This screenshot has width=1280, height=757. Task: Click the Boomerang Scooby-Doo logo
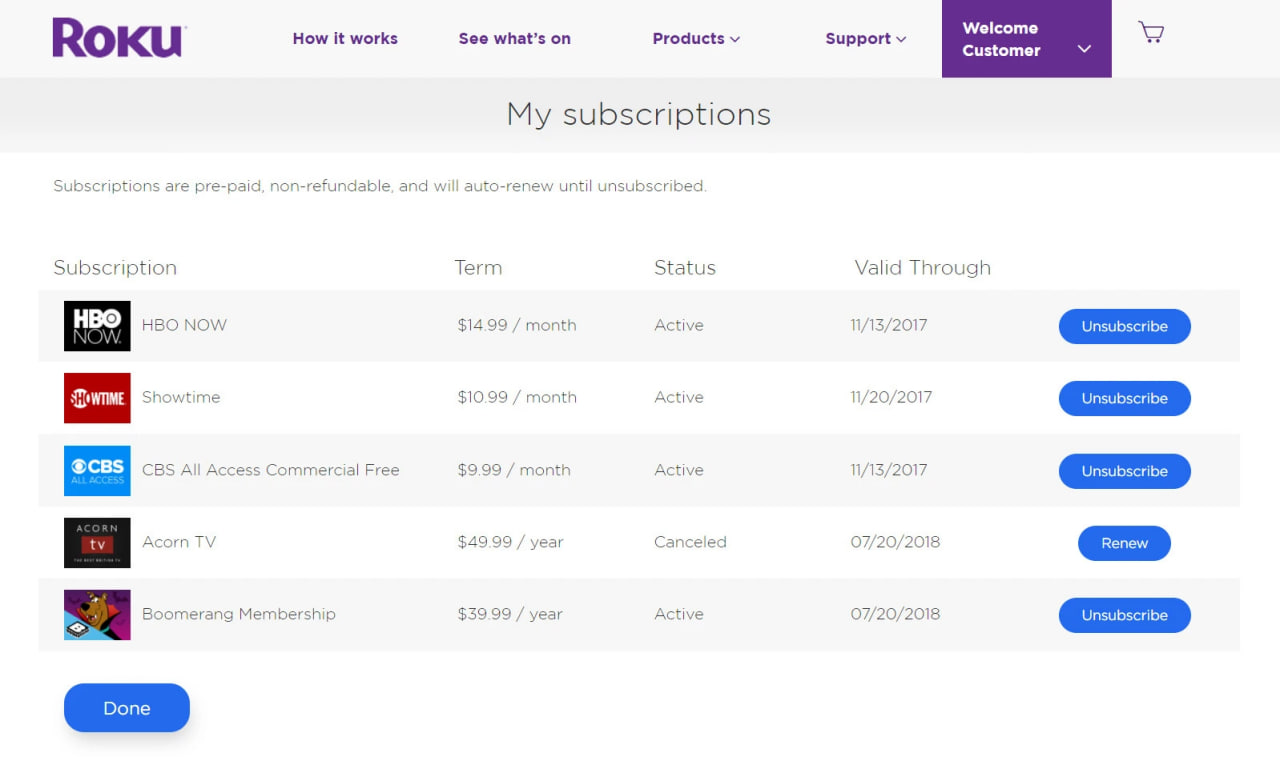(x=97, y=615)
